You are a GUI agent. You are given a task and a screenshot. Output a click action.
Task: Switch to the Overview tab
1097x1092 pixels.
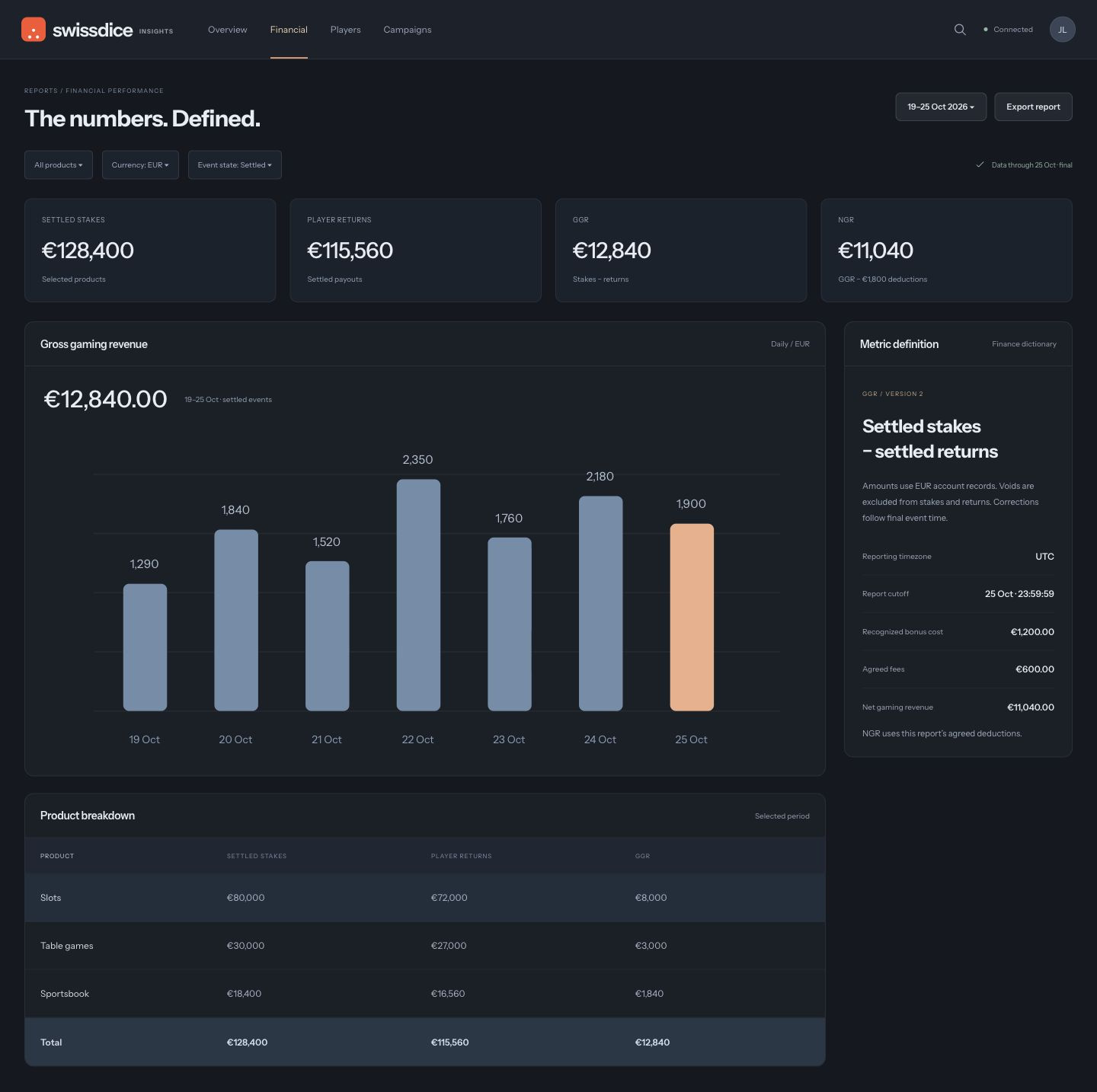click(228, 30)
